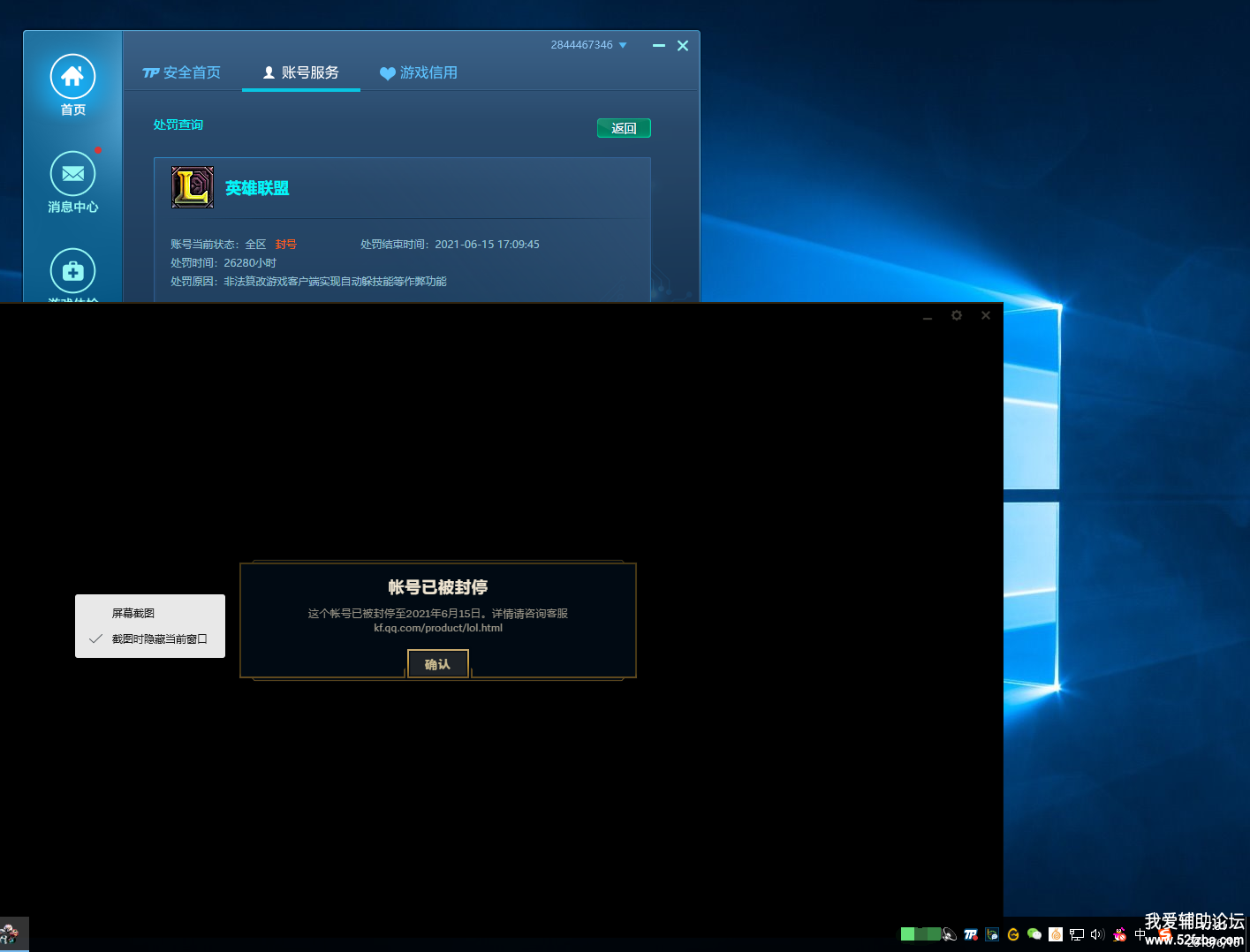The width and height of the screenshot is (1250, 952).
Task: Open WeChat from the system tray
Action: 1034,934
